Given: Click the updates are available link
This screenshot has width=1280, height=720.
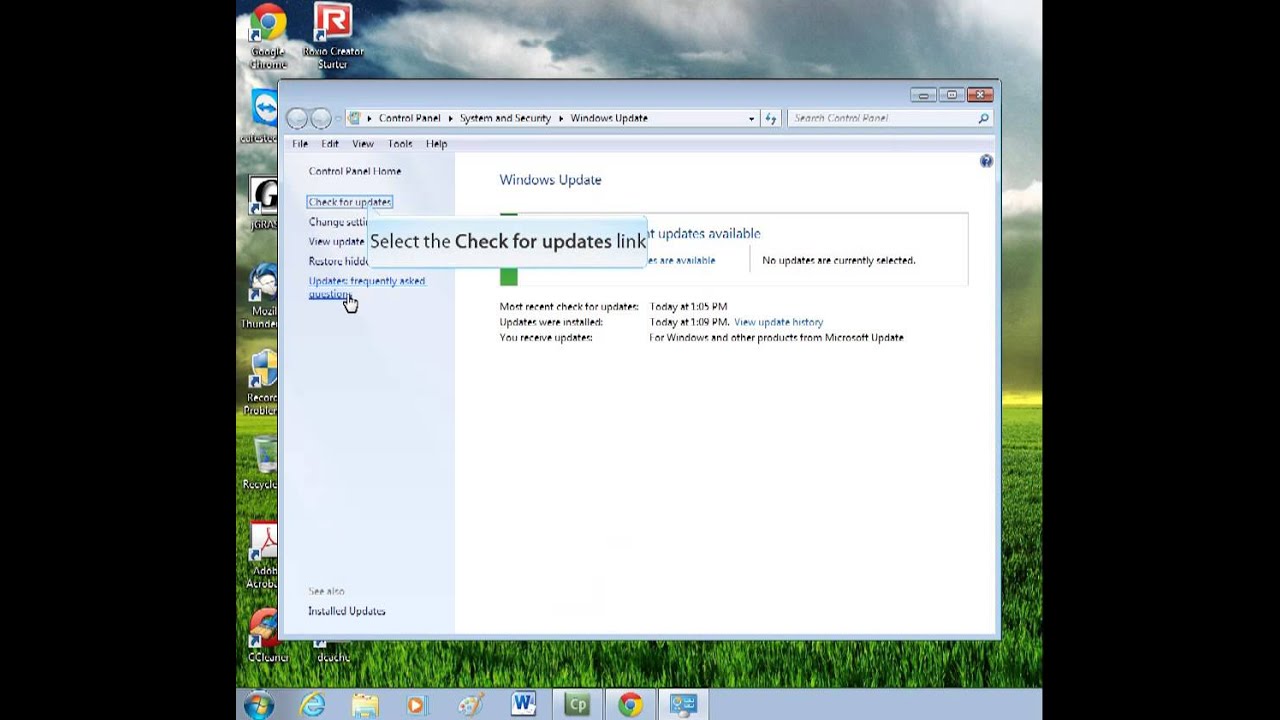Looking at the screenshot, I should (x=681, y=260).
